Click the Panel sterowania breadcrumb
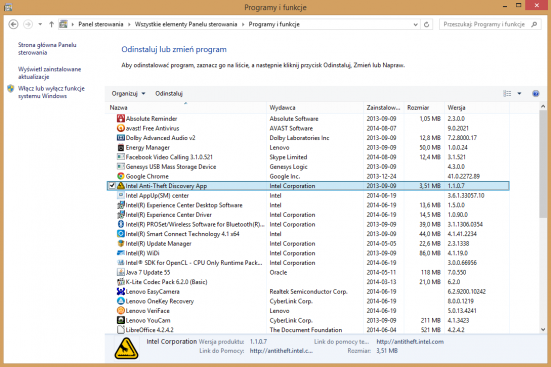 click(101, 24)
